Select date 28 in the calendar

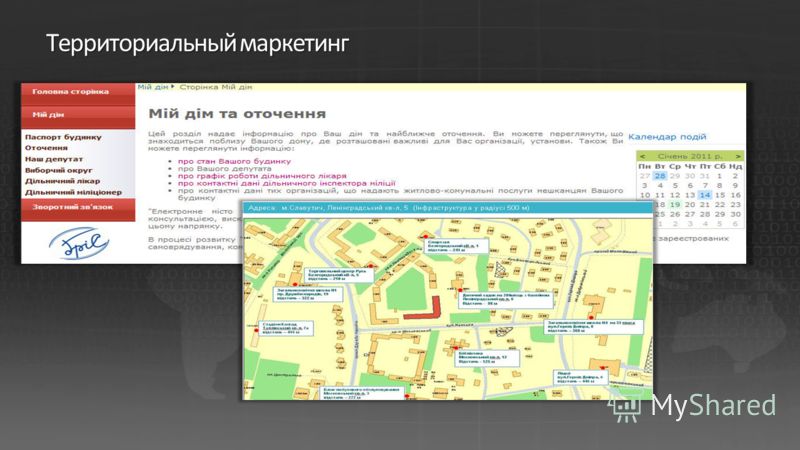tap(660, 176)
